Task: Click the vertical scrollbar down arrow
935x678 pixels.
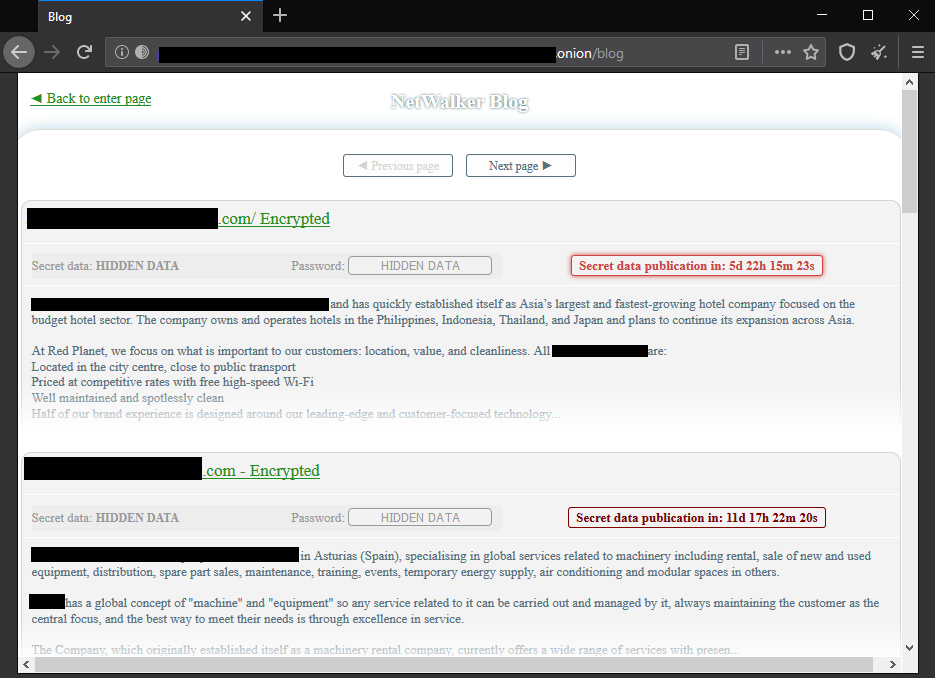Action: pyautogui.click(x=909, y=648)
